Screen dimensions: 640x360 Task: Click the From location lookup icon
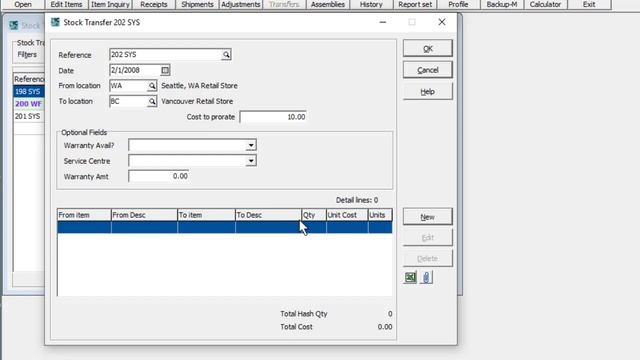click(152, 86)
